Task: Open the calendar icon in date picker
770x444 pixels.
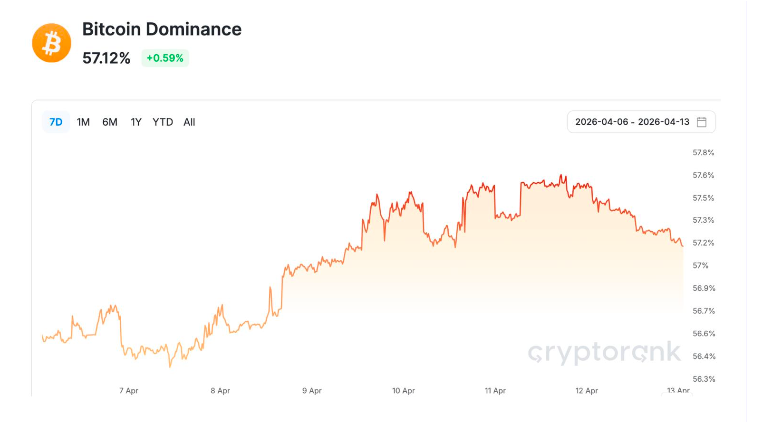Action: coord(702,122)
